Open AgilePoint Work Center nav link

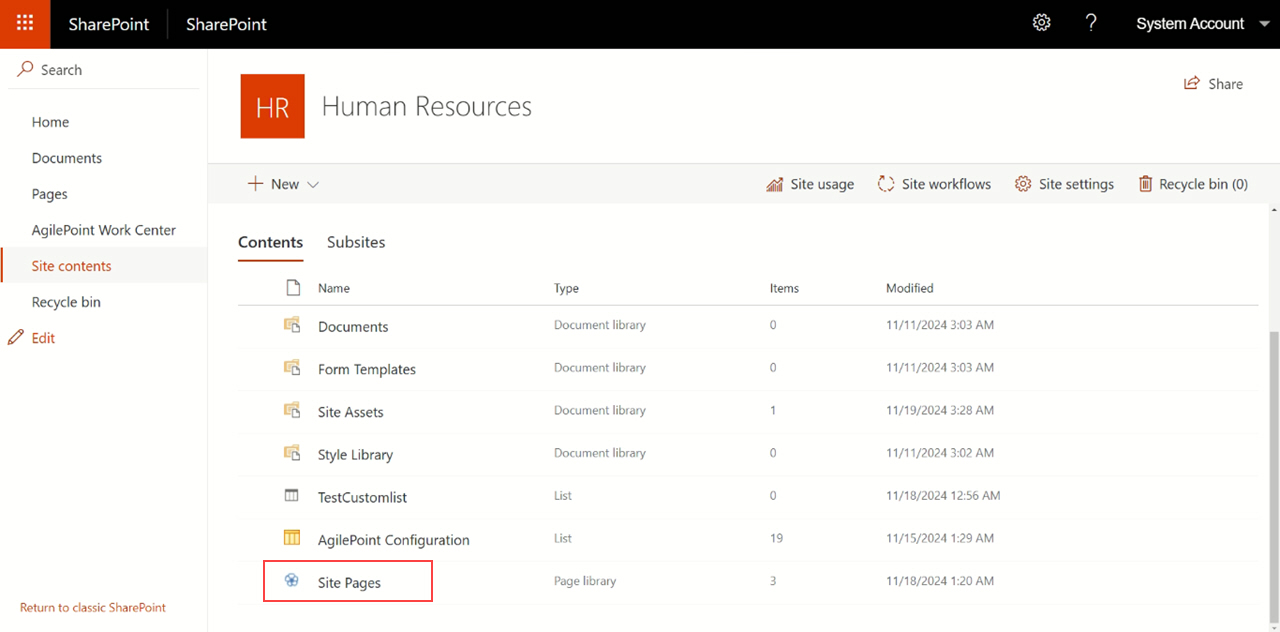tap(104, 230)
